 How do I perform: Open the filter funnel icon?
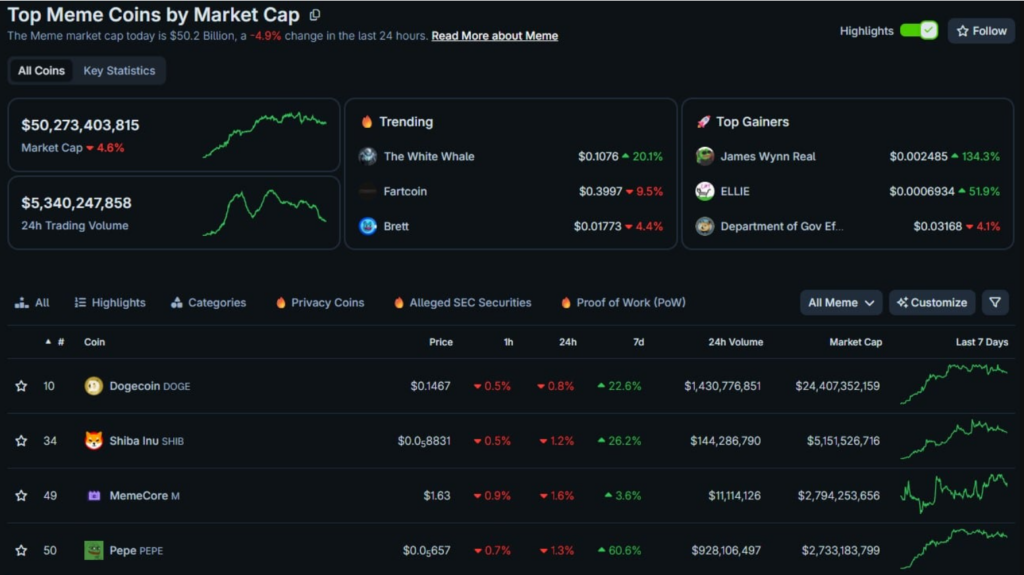[995, 302]
